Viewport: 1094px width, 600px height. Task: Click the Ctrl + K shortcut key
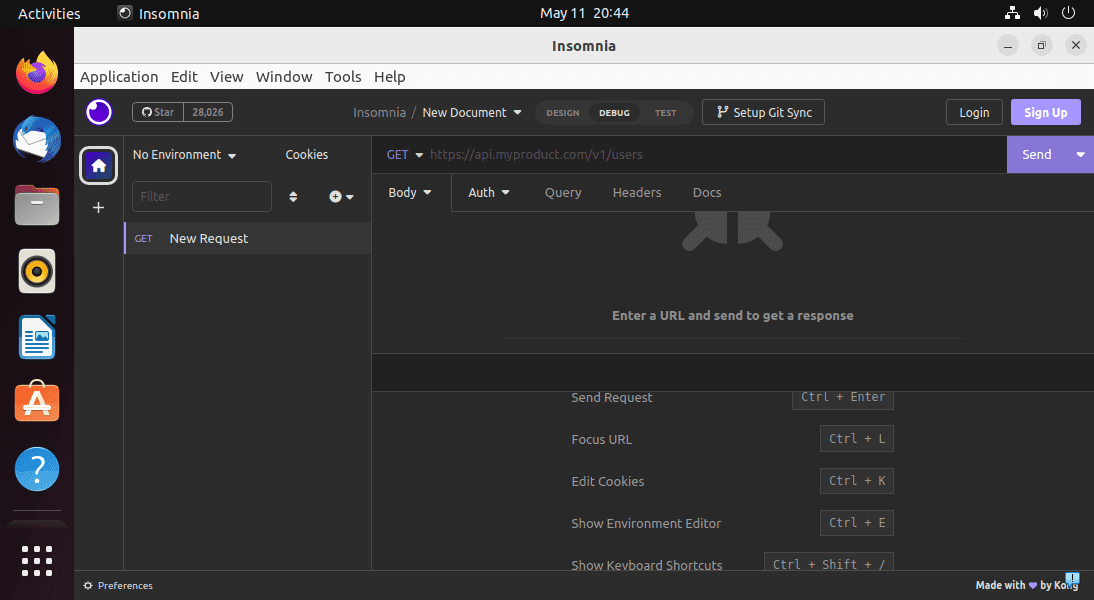[857, 481]
